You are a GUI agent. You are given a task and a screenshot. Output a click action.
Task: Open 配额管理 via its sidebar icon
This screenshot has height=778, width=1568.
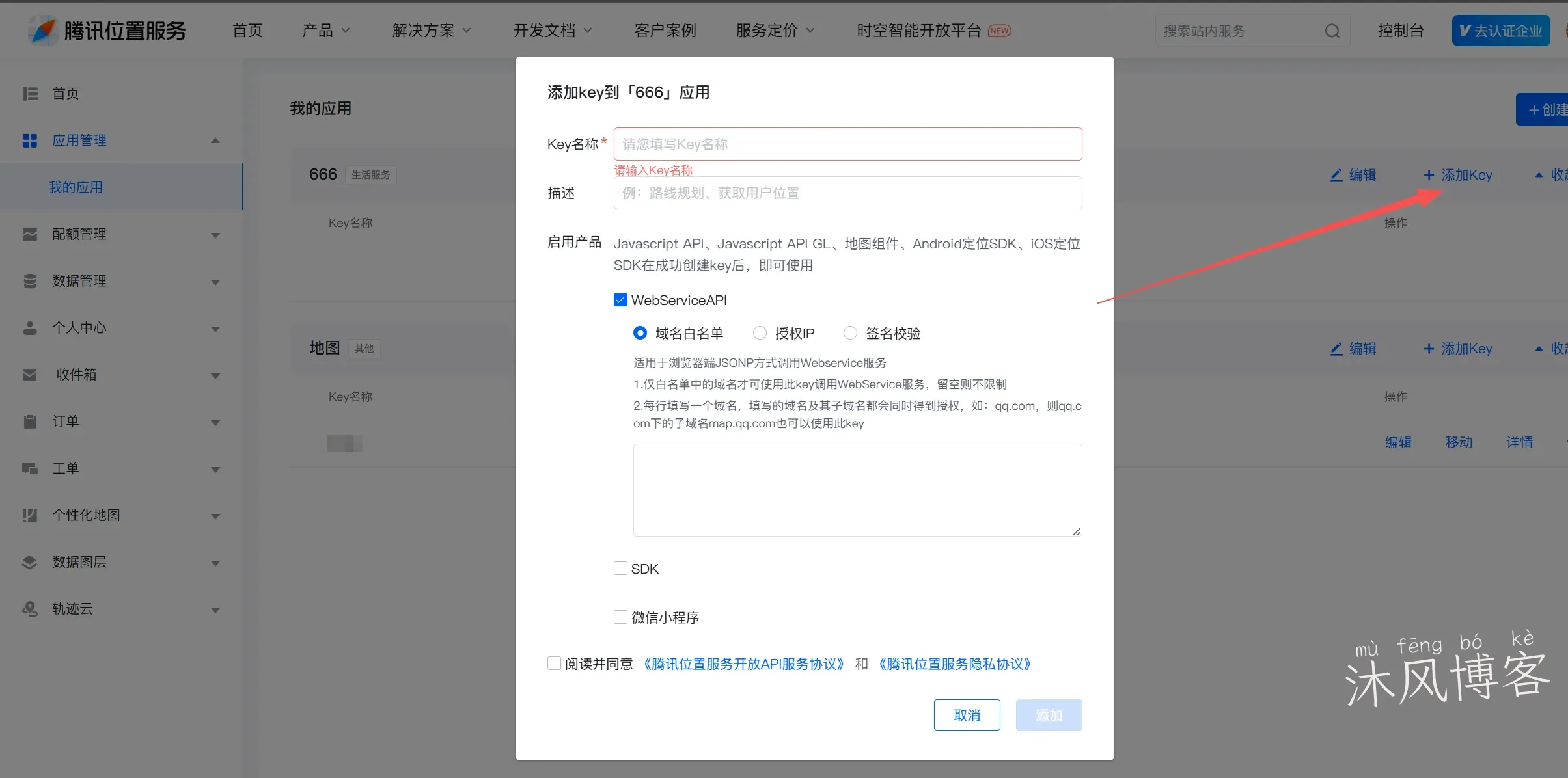(x=30, y=234)
